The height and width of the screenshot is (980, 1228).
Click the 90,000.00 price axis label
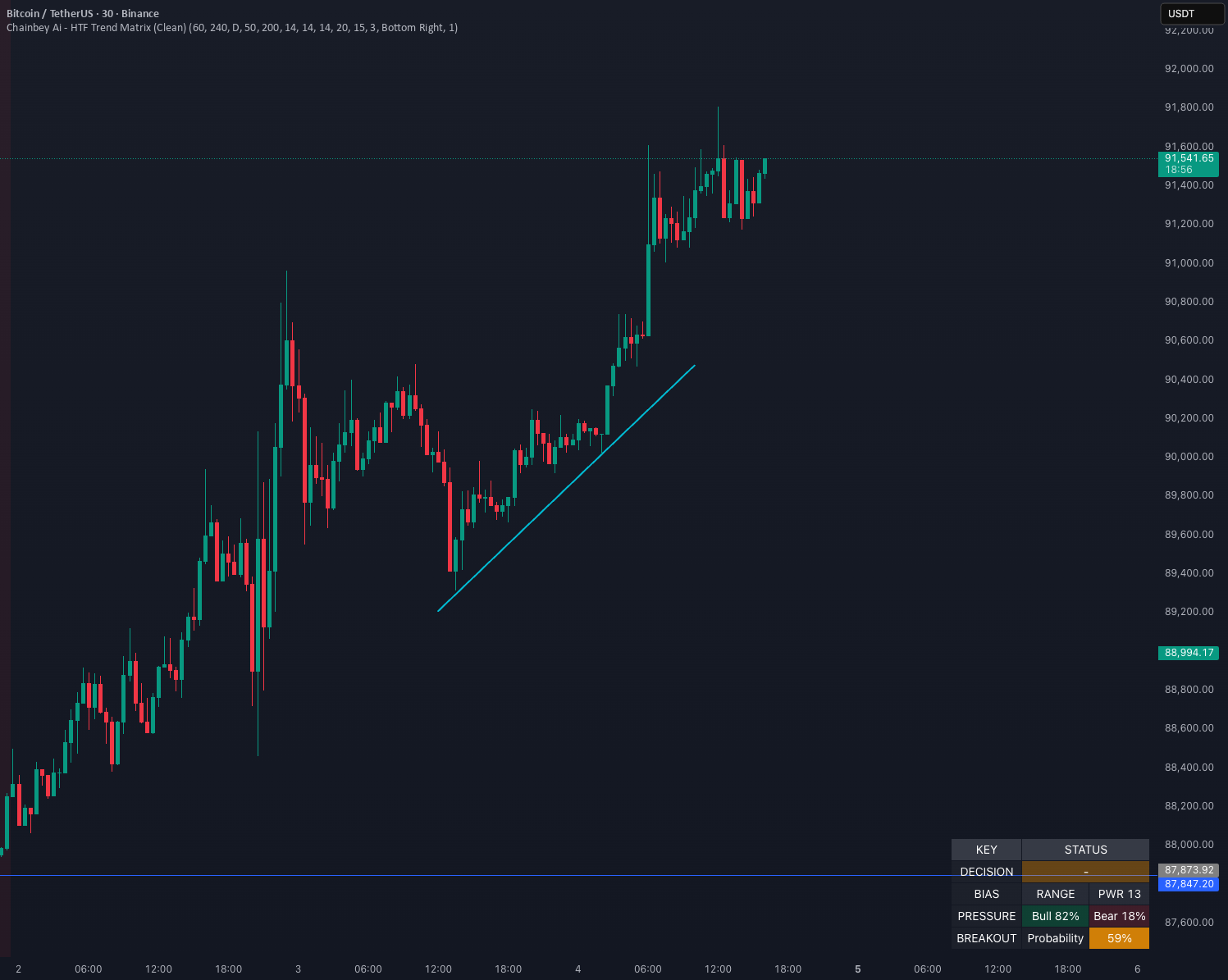[1189, 457]
